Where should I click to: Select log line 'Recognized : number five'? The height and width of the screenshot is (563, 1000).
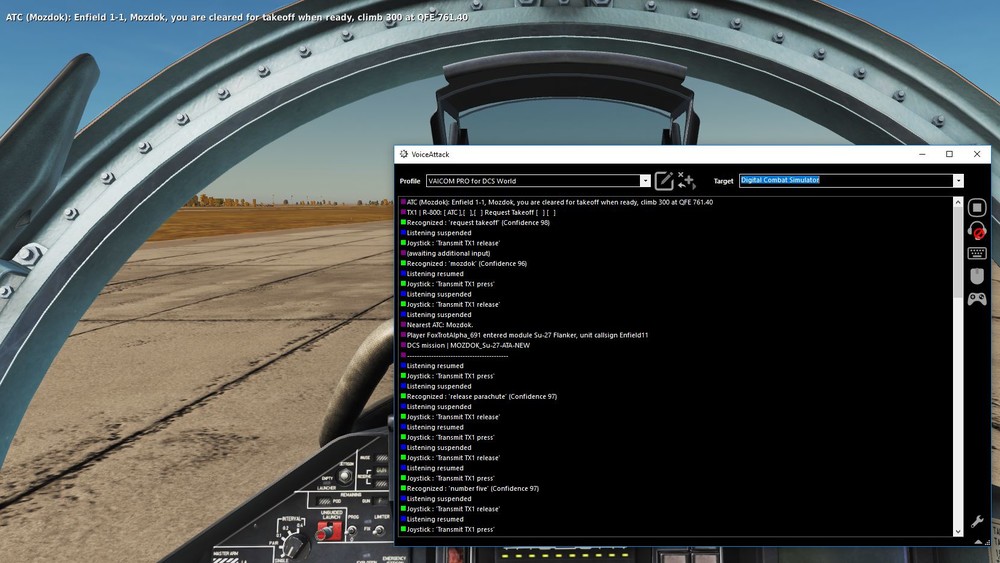(x=469, y=488)
